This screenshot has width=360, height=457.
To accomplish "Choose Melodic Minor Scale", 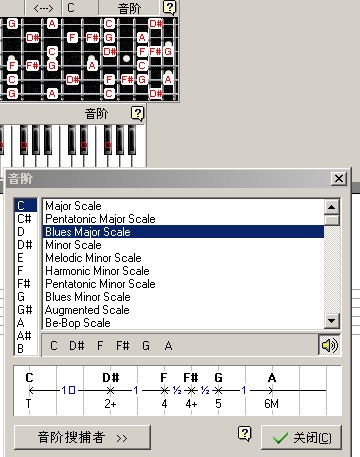I will click(x=183, y=258).
